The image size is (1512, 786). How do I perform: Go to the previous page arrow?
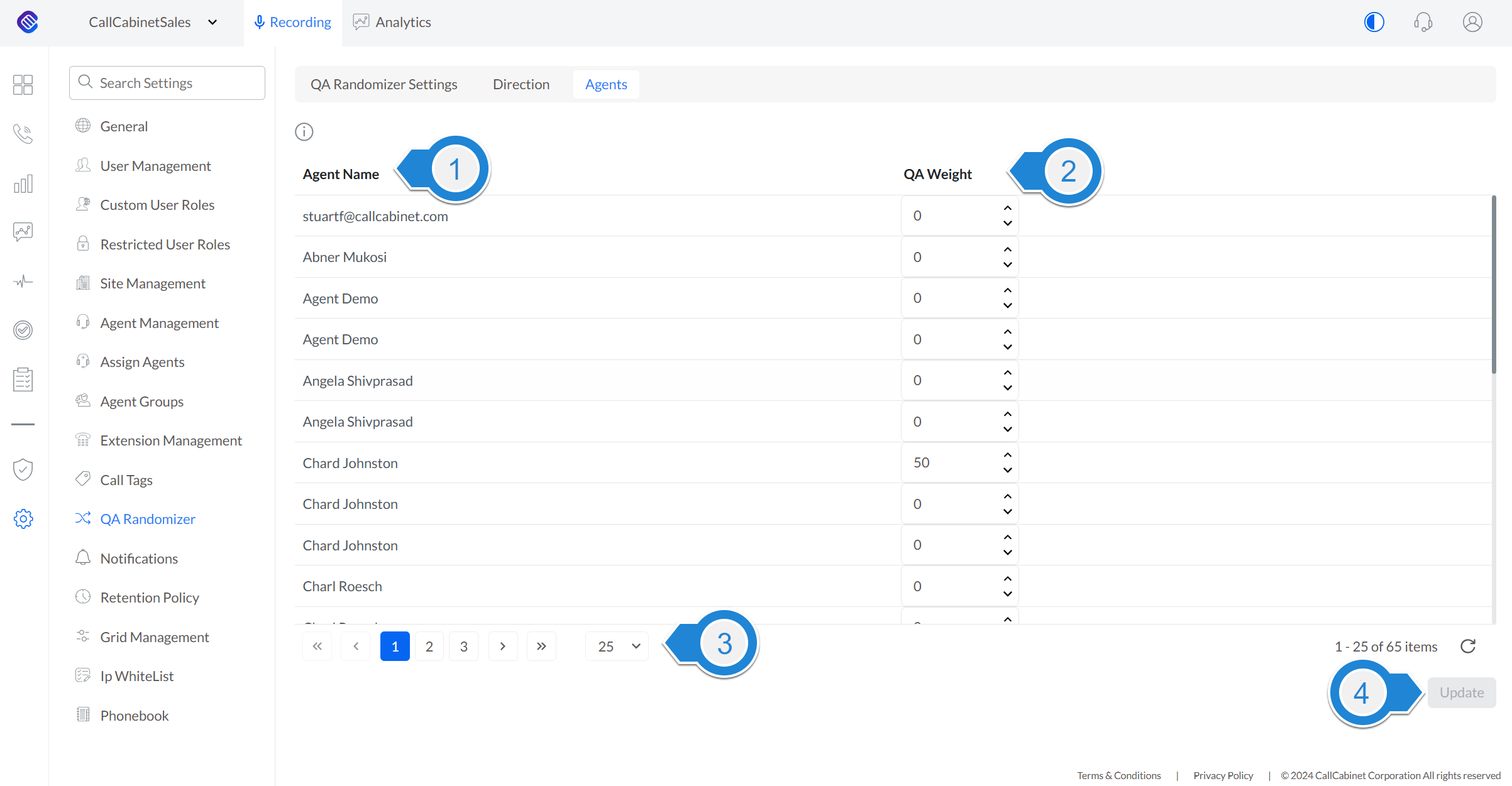356,647
